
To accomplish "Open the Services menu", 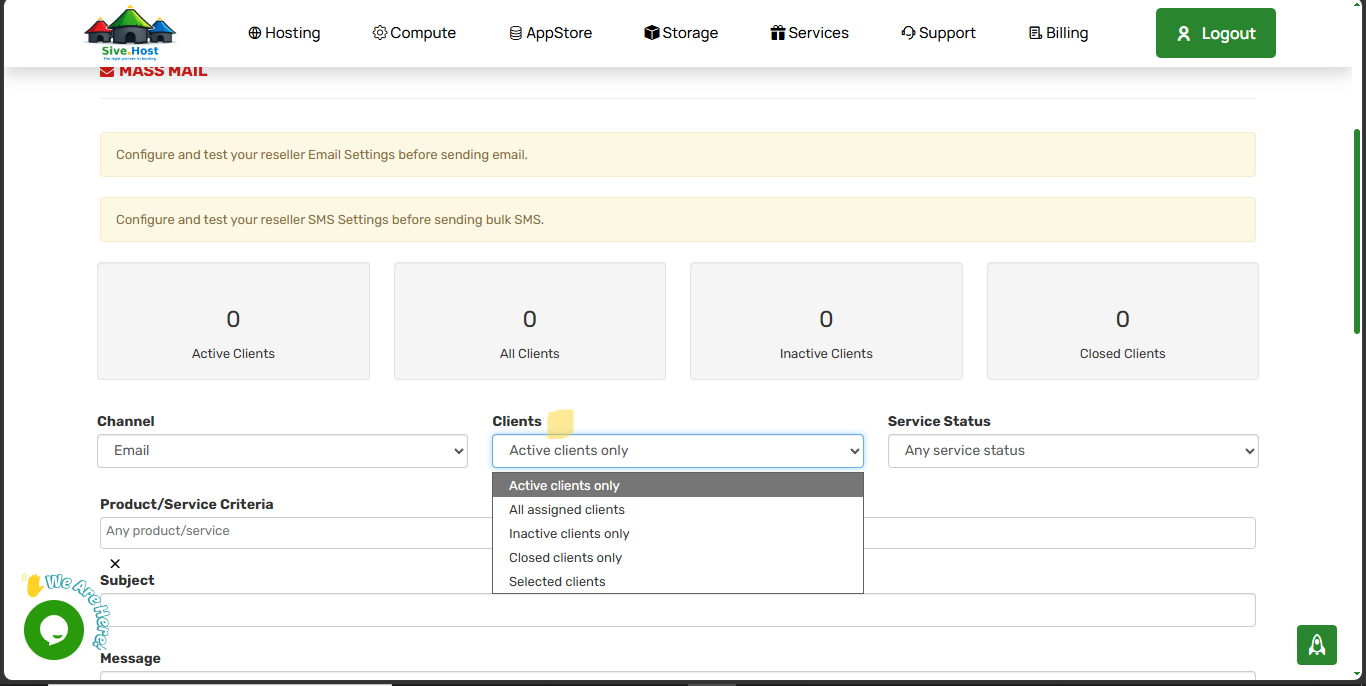I will point(809,33).
